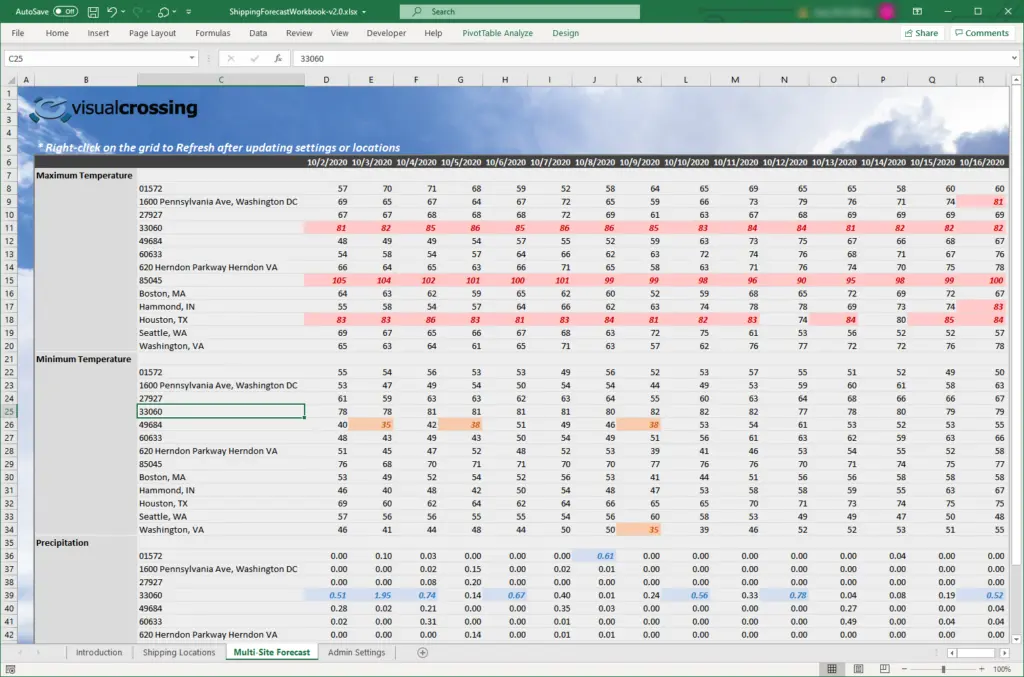Select Normal view icon in status bar

coord(832,668)
